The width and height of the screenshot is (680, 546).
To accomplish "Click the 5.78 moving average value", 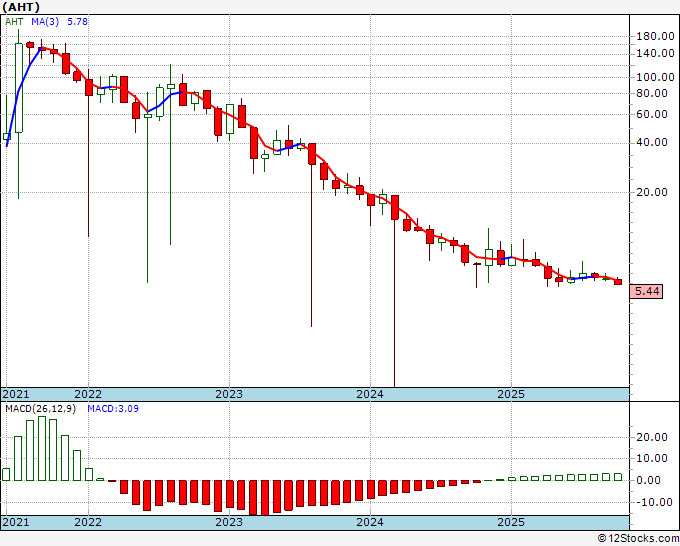I will (77, 21).
